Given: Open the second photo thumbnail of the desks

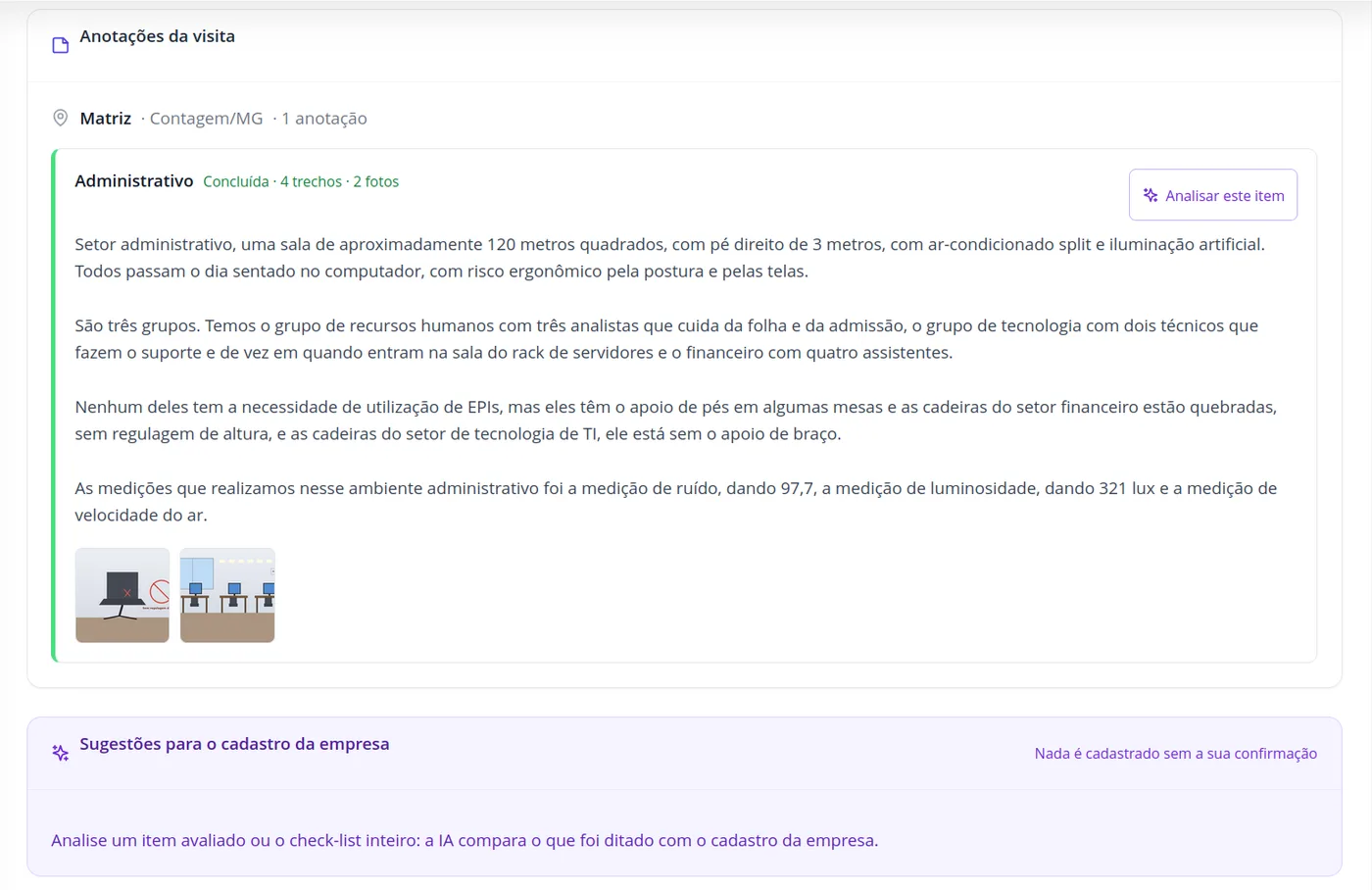Looking at the screenshot, I should [x=227, y=595].
